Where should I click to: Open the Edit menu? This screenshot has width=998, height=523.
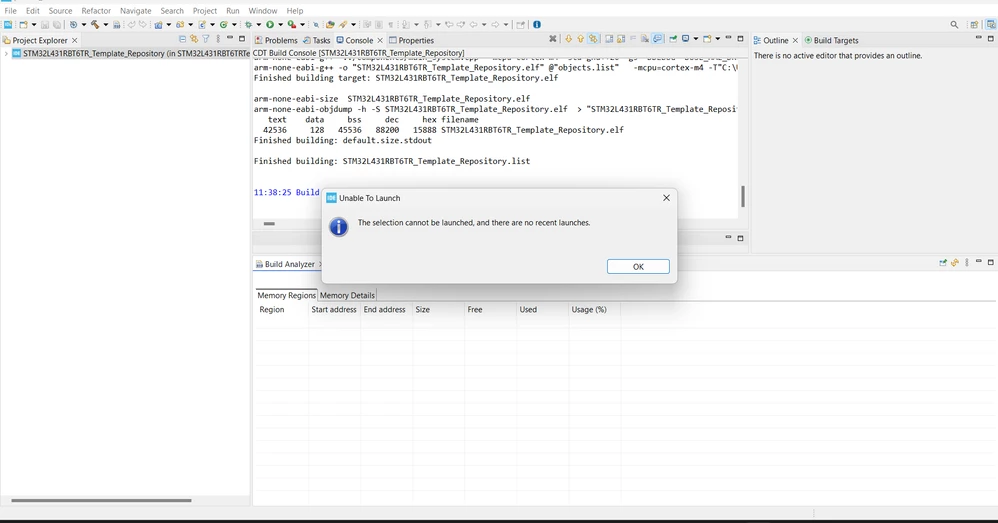(32, 11)
